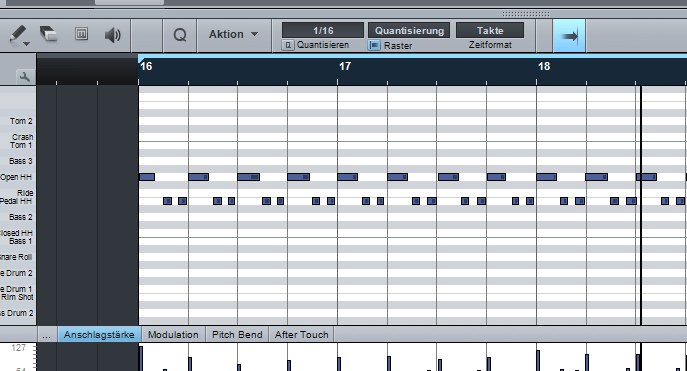
Task: Click bar 18 on the ruler
Action: [x=544, y=66]
